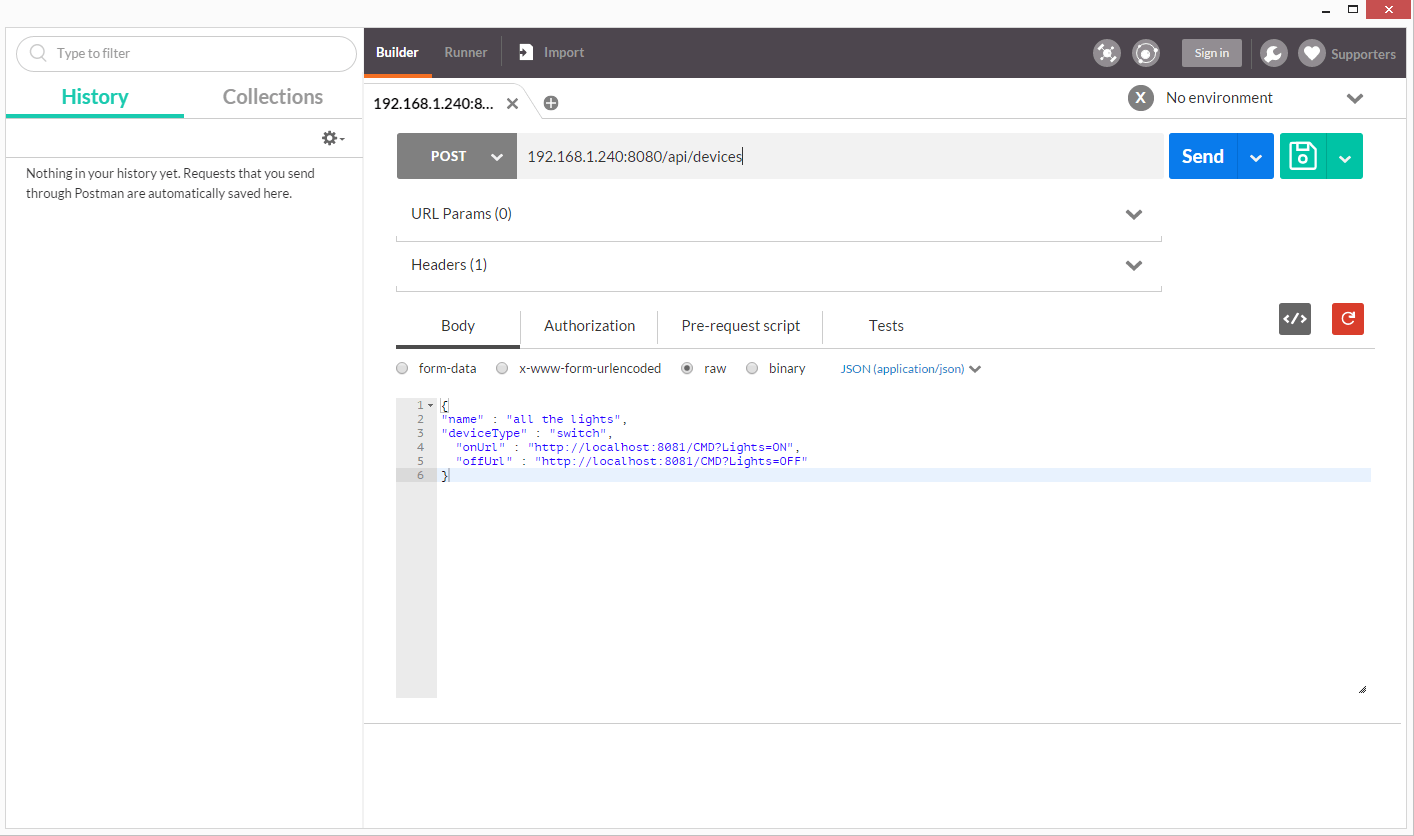This screenshot has width=1414, height=836.
Task: Maximize the Postman window
Action: pos(1353,9)
